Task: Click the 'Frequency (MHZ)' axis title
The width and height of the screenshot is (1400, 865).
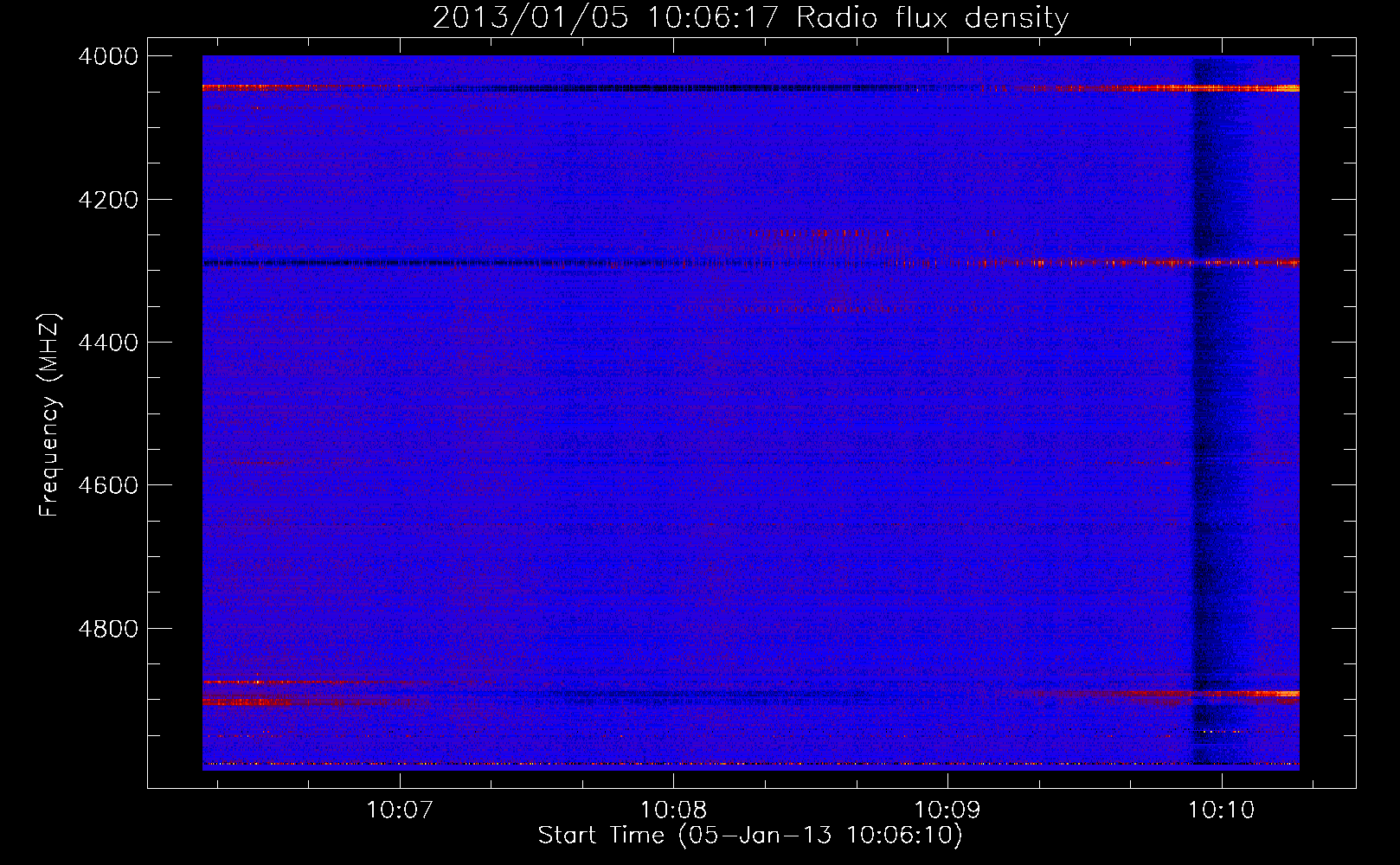Action: [x=50, y=415]
